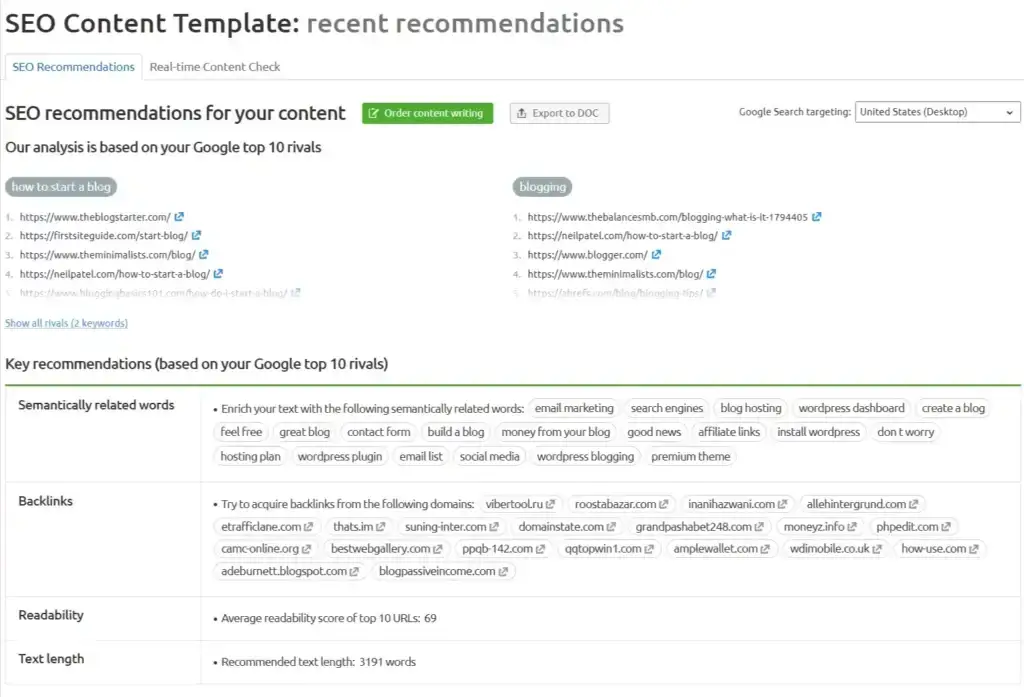Screen dimensions: 1024x697
Task: Select the 'how to start a blog' keyword tag
Action: pos(60,186)
